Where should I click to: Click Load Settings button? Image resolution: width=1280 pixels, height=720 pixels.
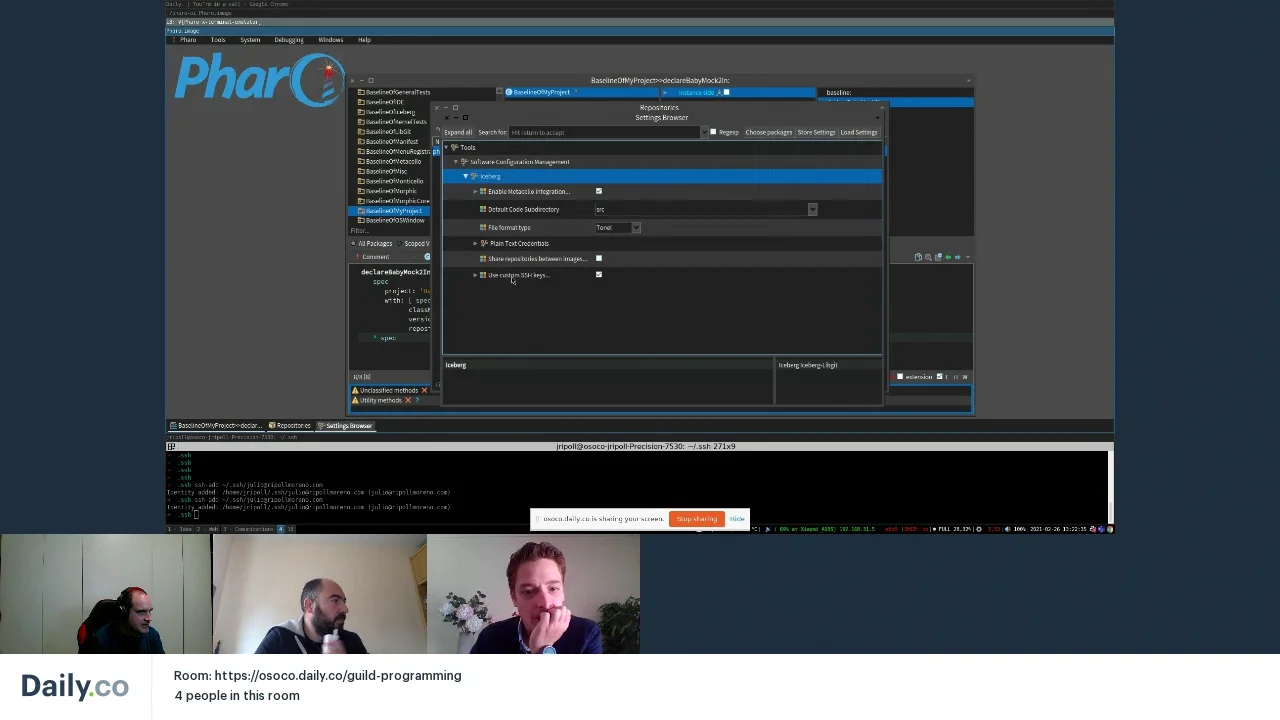(859, 132)
